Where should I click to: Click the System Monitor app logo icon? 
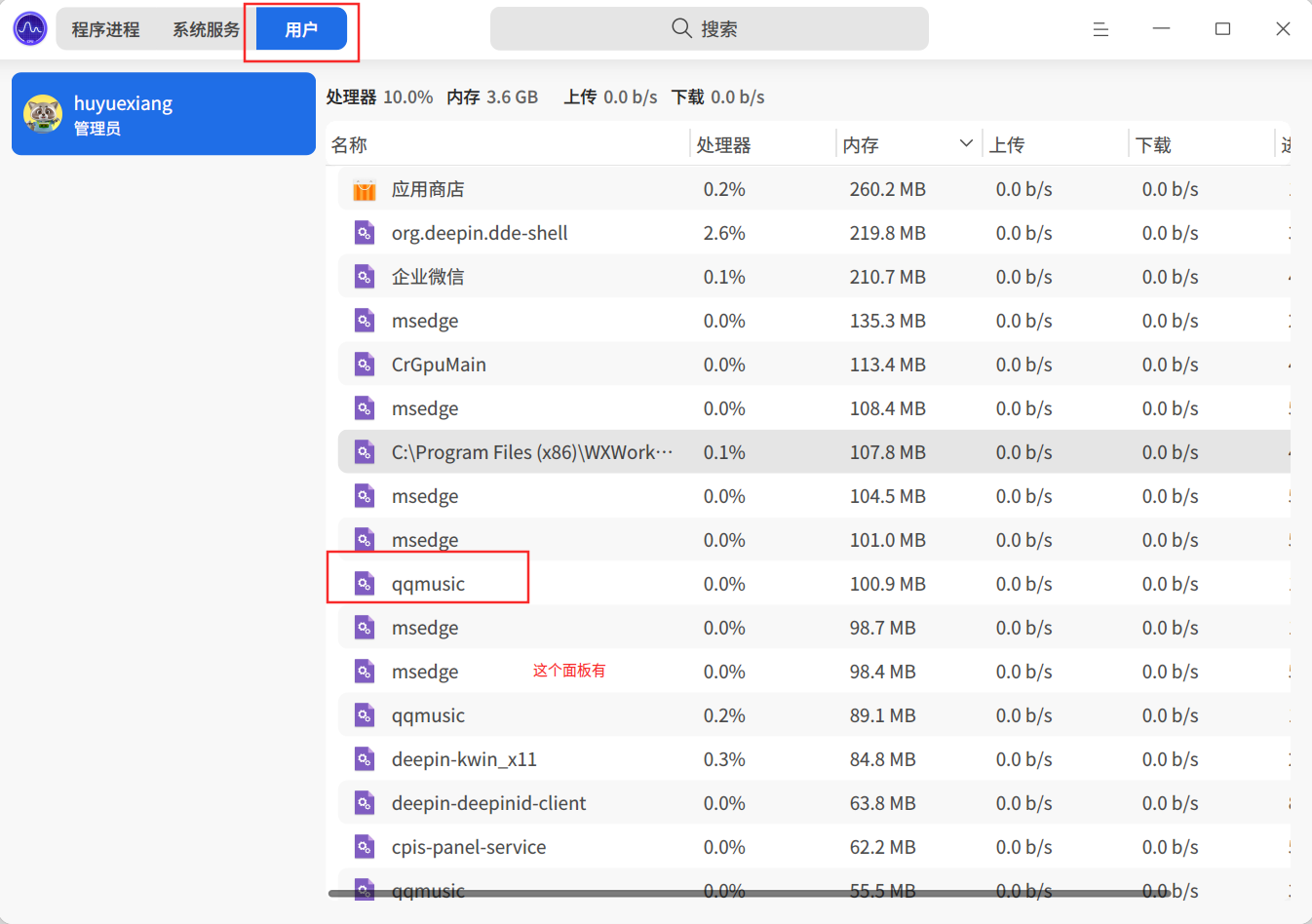(30, 28)
